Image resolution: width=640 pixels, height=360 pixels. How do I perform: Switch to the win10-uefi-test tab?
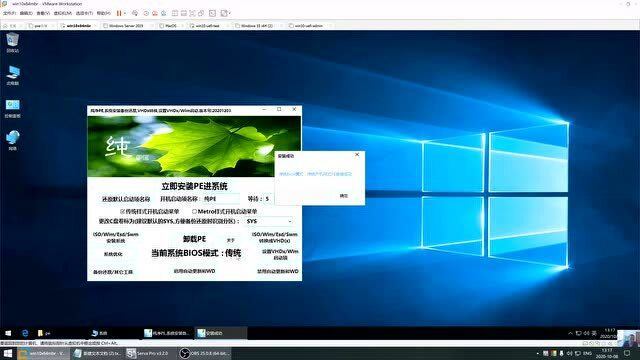coord(207,26)
